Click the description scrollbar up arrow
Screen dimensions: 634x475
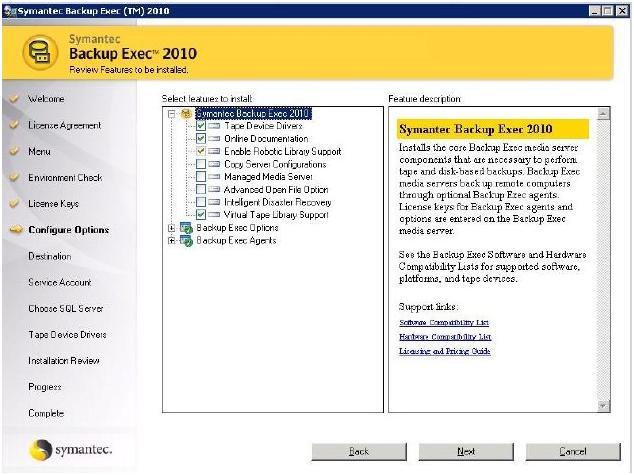coord(603,114)
